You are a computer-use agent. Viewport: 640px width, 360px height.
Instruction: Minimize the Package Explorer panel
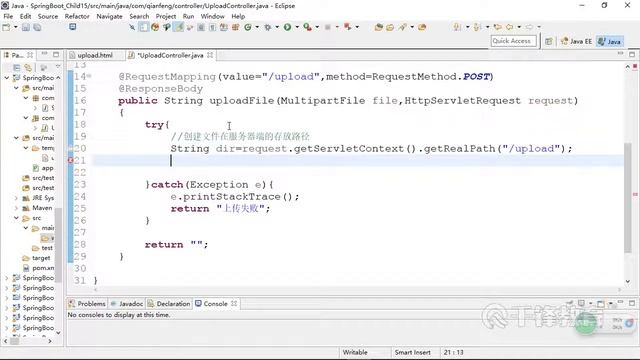44,54
